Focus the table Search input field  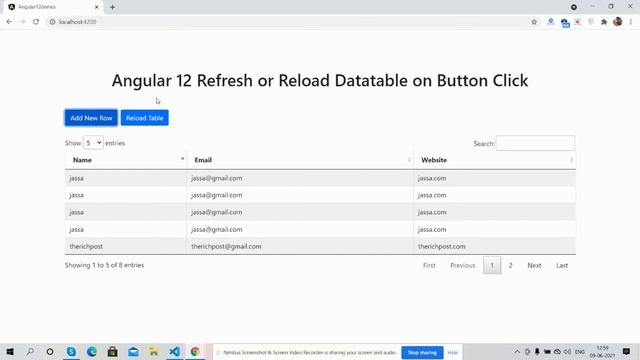(535, 143)
